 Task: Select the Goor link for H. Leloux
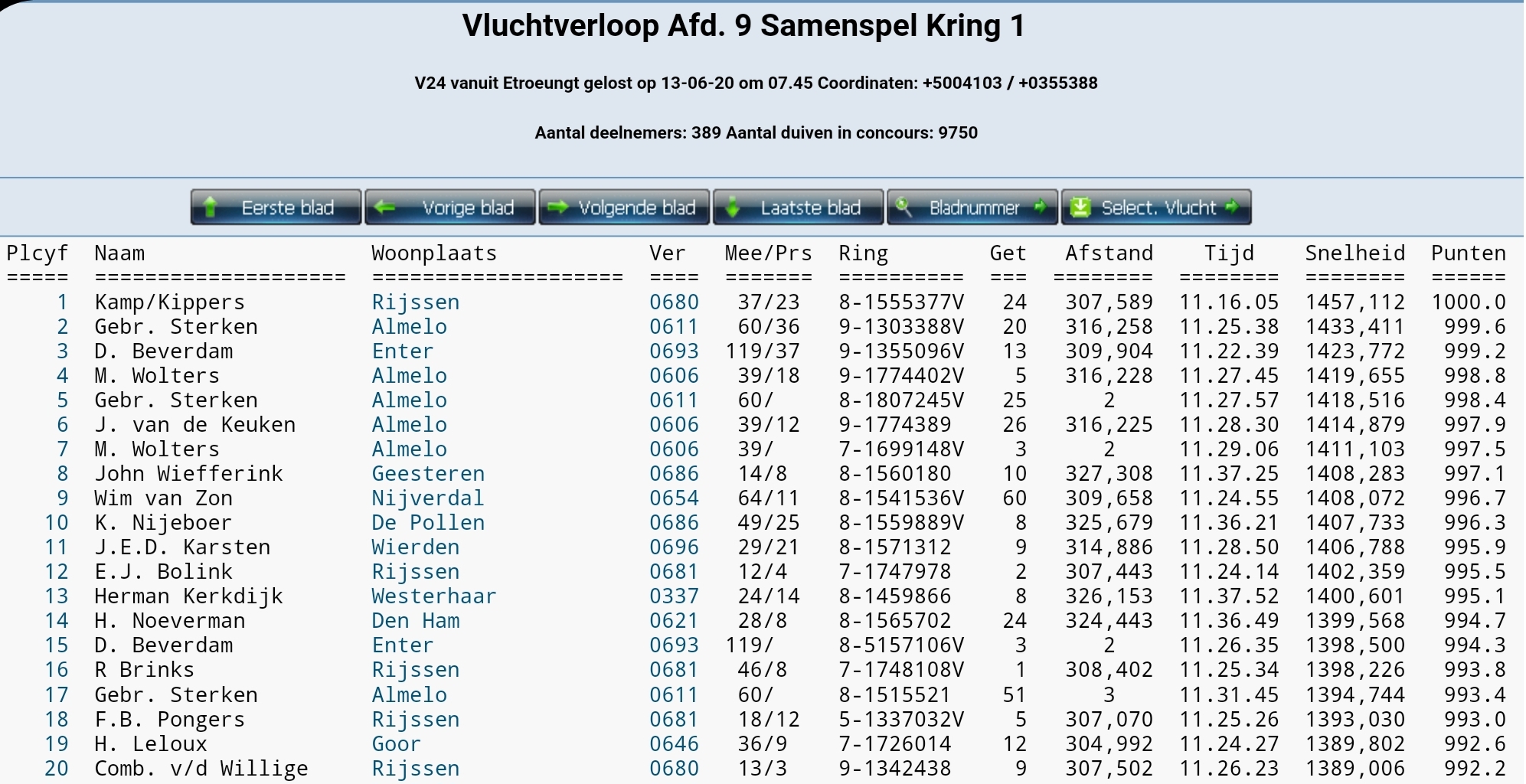tap(396, 744)
